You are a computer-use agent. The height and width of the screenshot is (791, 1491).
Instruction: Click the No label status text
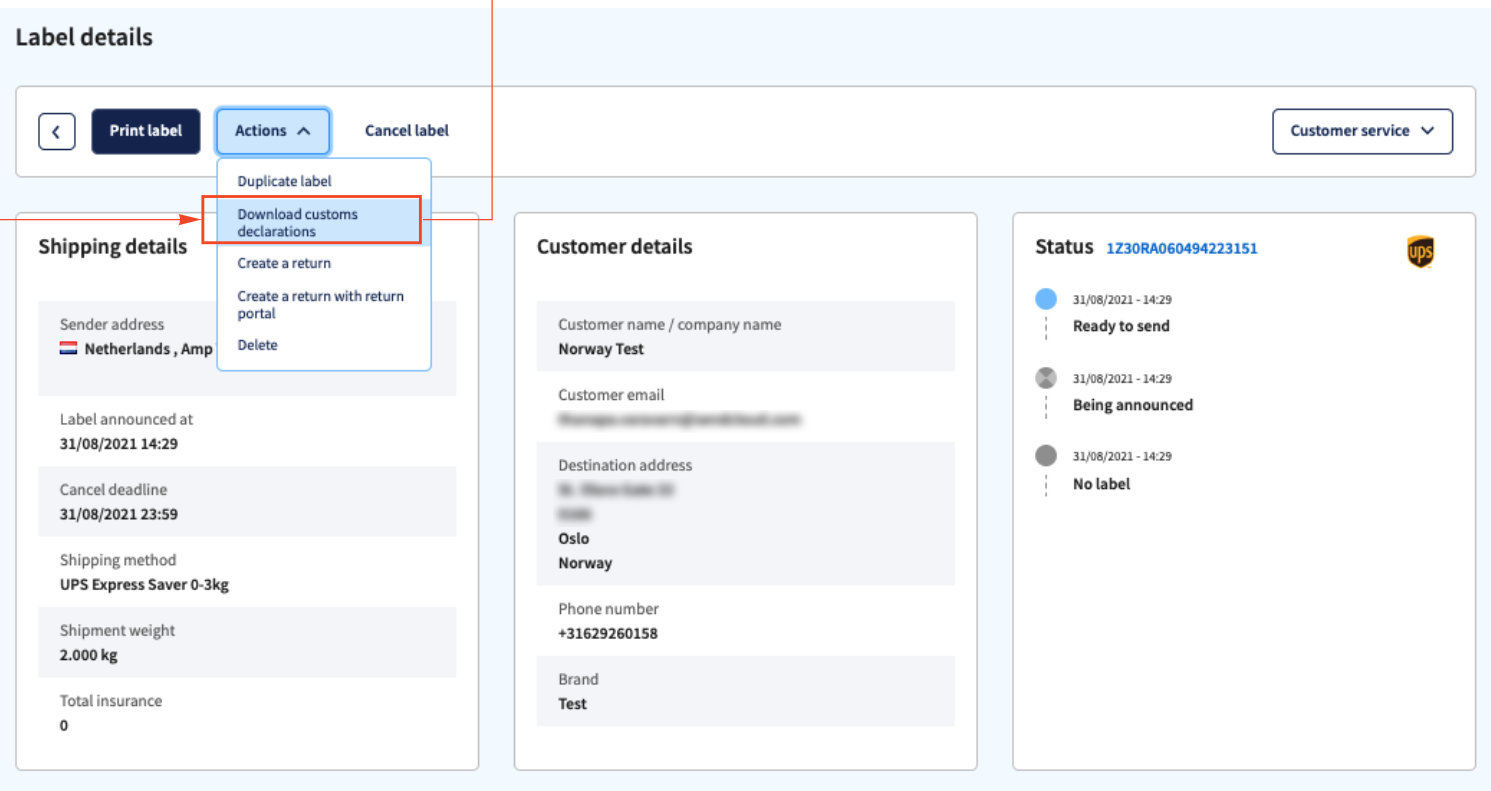(1102, 484)
